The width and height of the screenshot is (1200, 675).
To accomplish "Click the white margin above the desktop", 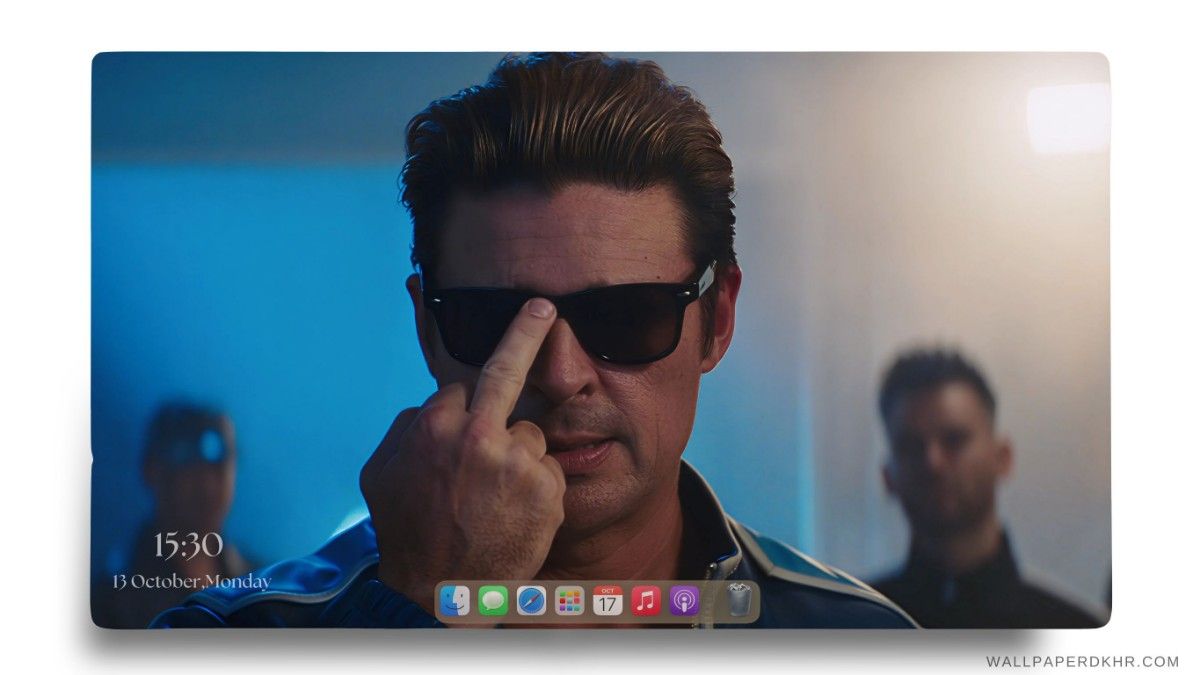I will coord(600,25).
